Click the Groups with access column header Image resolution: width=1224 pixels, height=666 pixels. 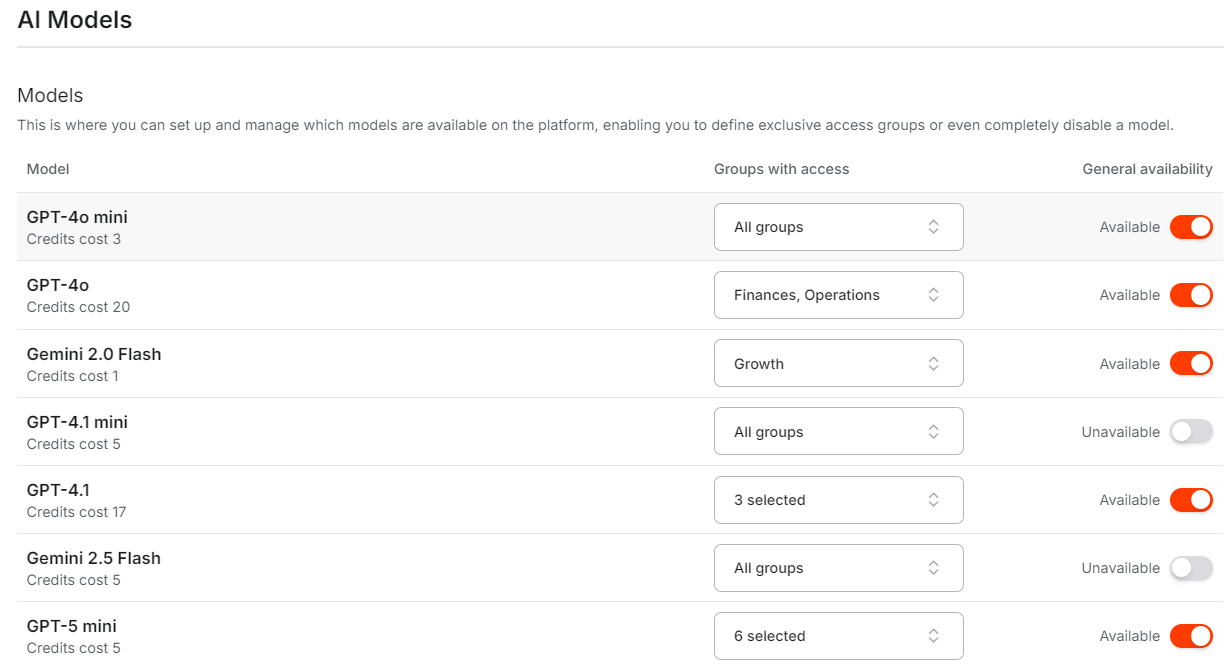(x=781, y=169)
